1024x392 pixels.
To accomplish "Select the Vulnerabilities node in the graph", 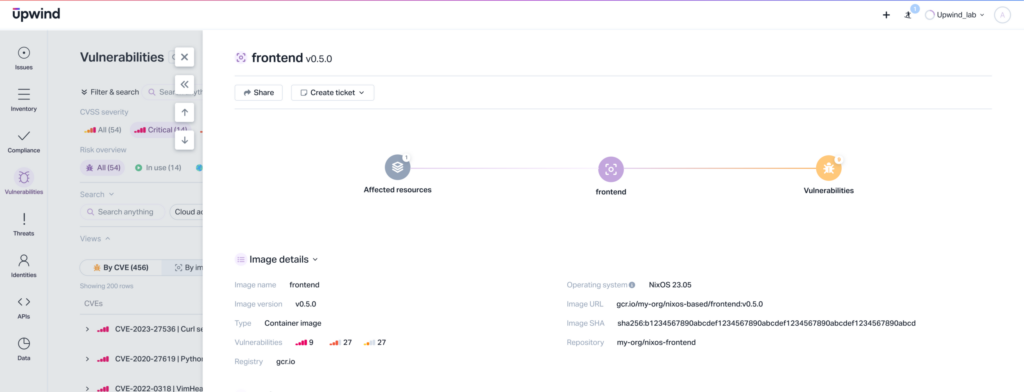I will [x=828, y=168].
